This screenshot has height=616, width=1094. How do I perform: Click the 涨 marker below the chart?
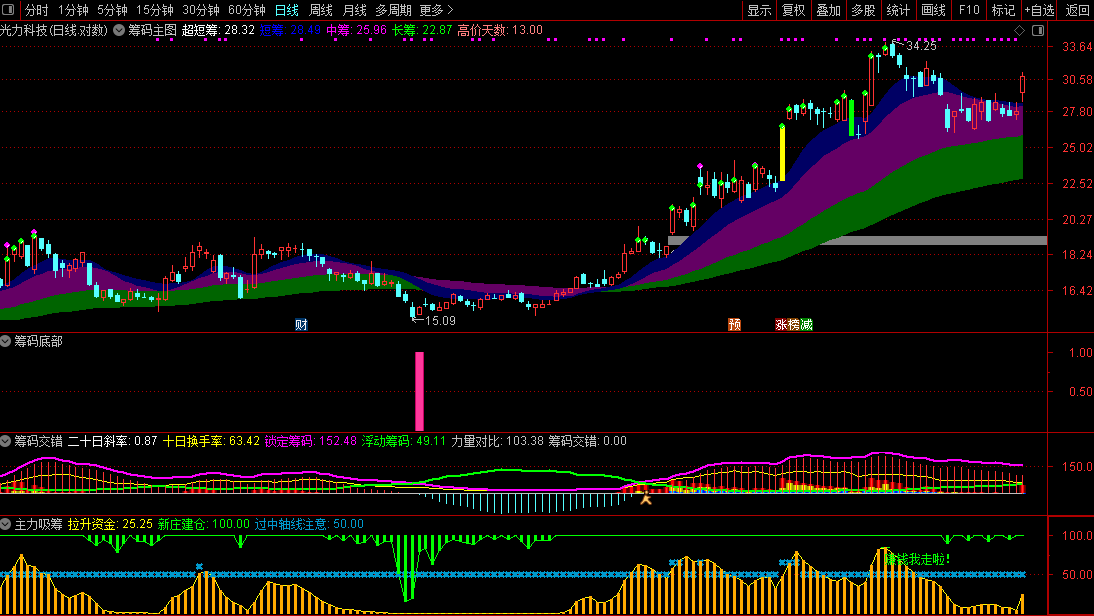[x=781, y=325]
